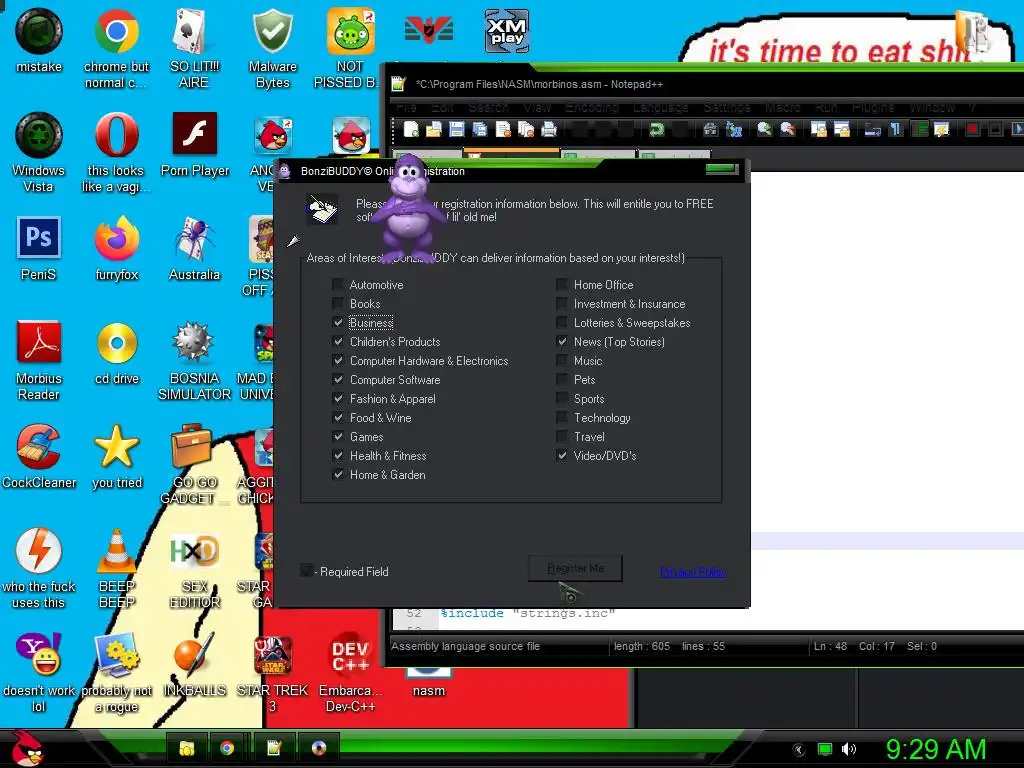Check the Automotive interest checkbox
1024x768 pixels.
[338, 285]
